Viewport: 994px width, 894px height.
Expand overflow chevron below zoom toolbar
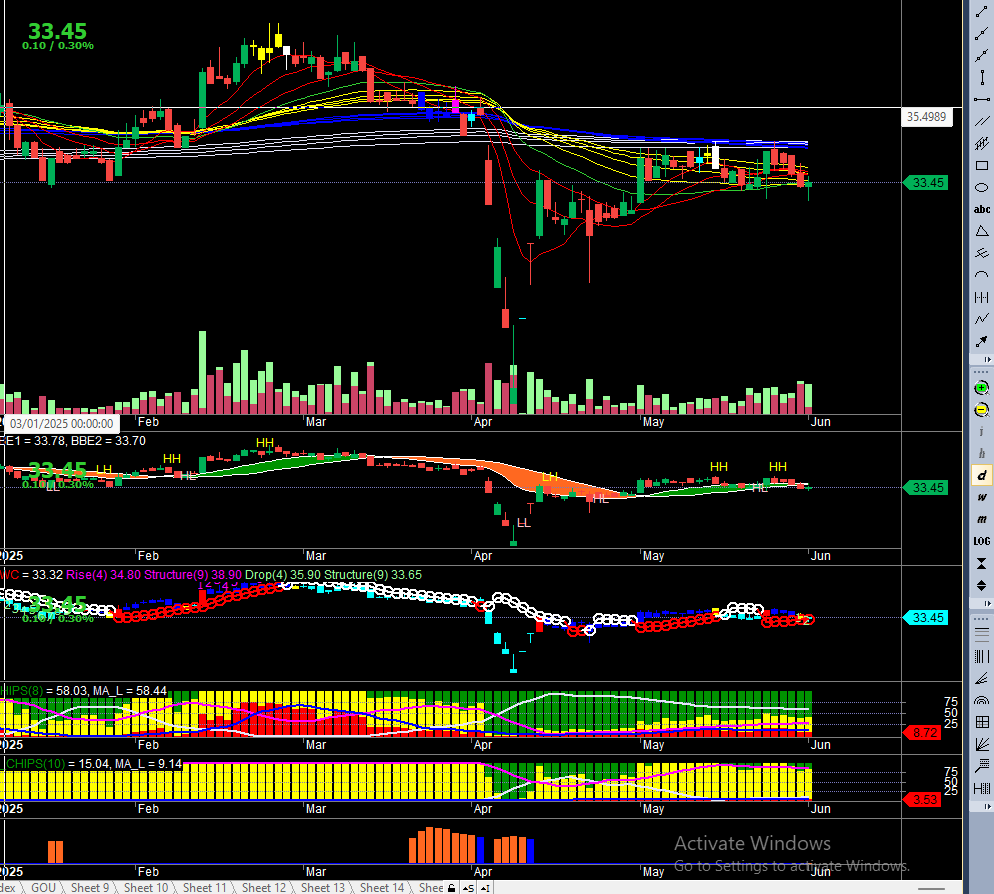(x=986, y=604)
